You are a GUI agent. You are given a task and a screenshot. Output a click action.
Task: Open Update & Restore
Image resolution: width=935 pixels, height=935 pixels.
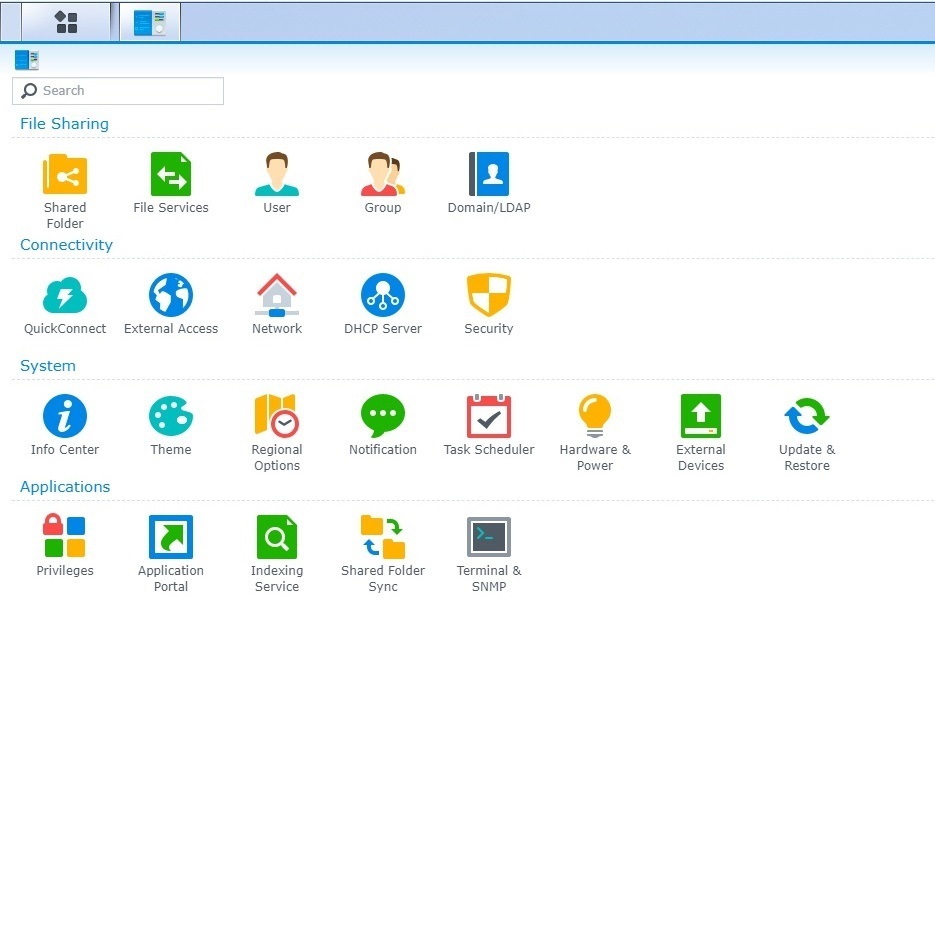pyautogui.click(x=806, y=415)
